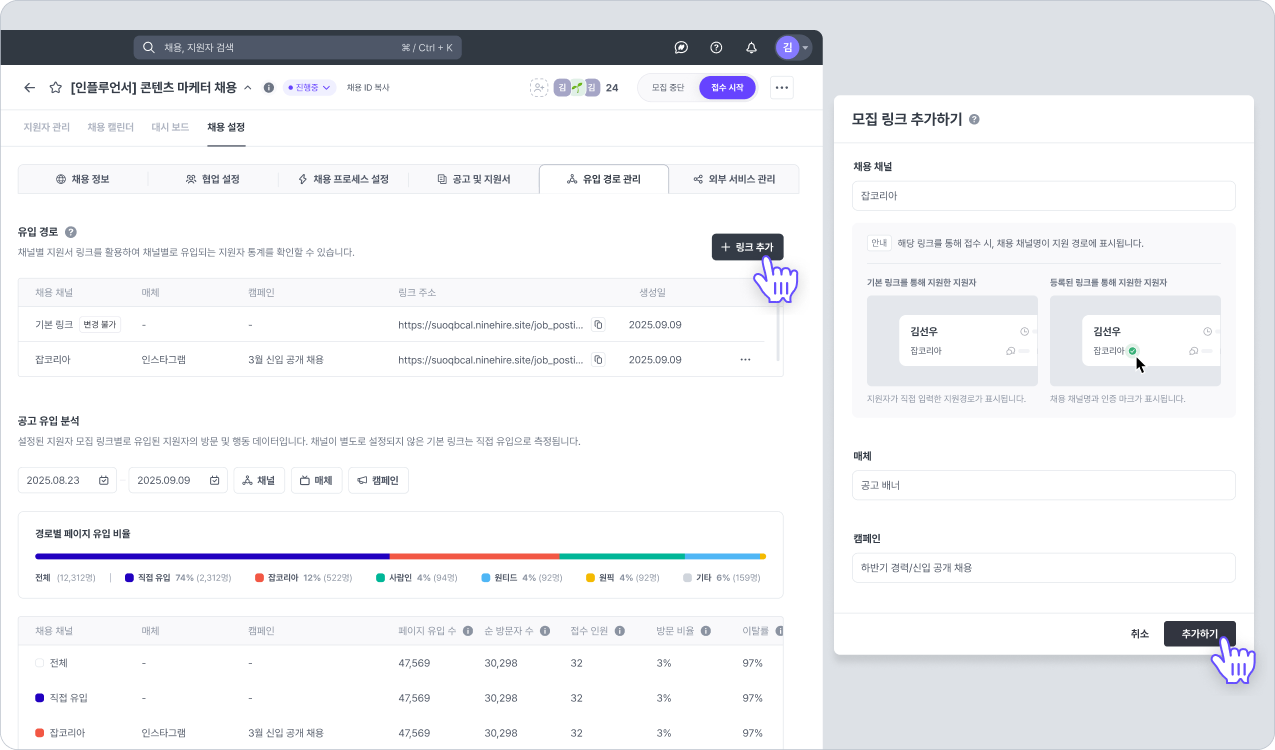Click the 링크 추가 button
This screenshot has height=750, width=1275.
[x=747, y=246]
